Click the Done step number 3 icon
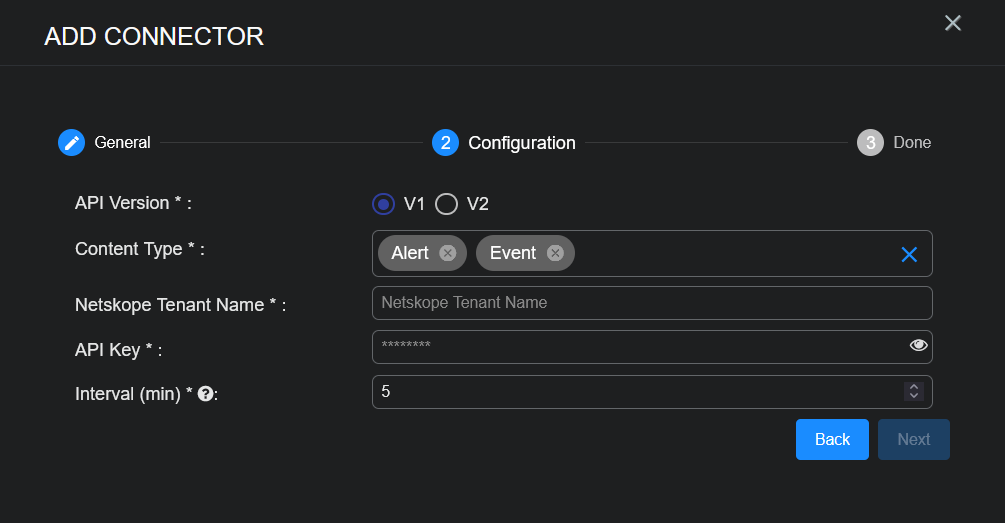1005x523 pixels. [870, 143]
